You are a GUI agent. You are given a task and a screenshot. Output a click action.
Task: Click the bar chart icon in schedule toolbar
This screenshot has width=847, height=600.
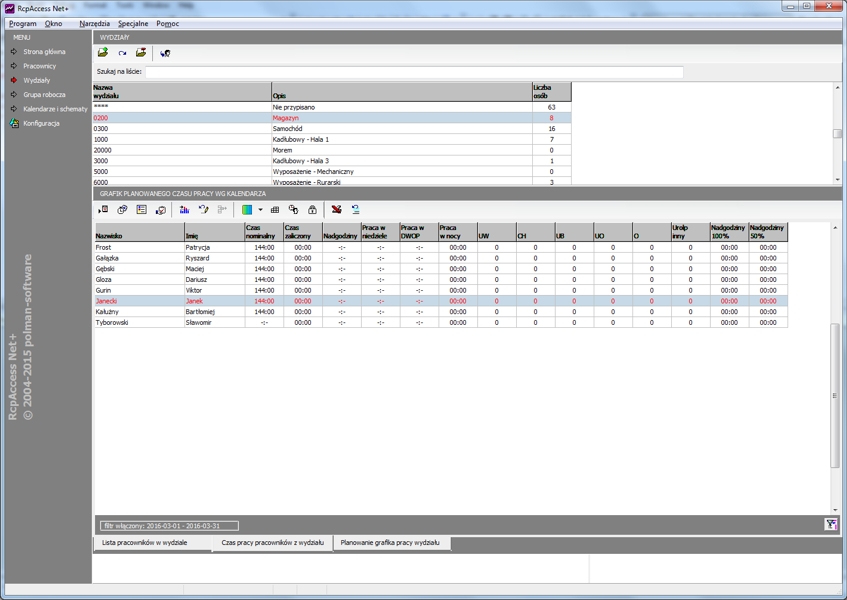184,210
